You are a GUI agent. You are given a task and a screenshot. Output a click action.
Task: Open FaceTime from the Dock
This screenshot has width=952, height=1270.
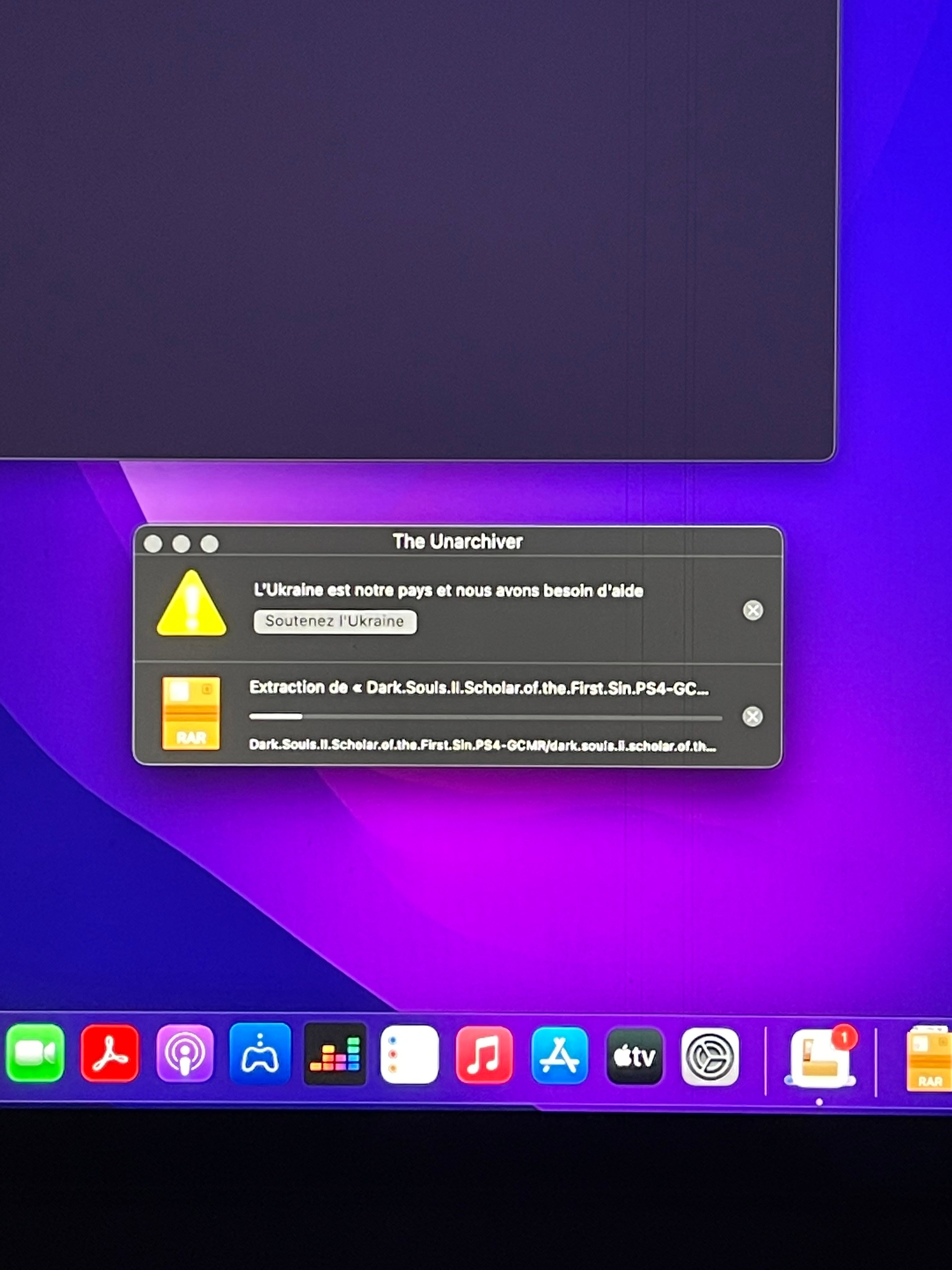[35, 1053]
